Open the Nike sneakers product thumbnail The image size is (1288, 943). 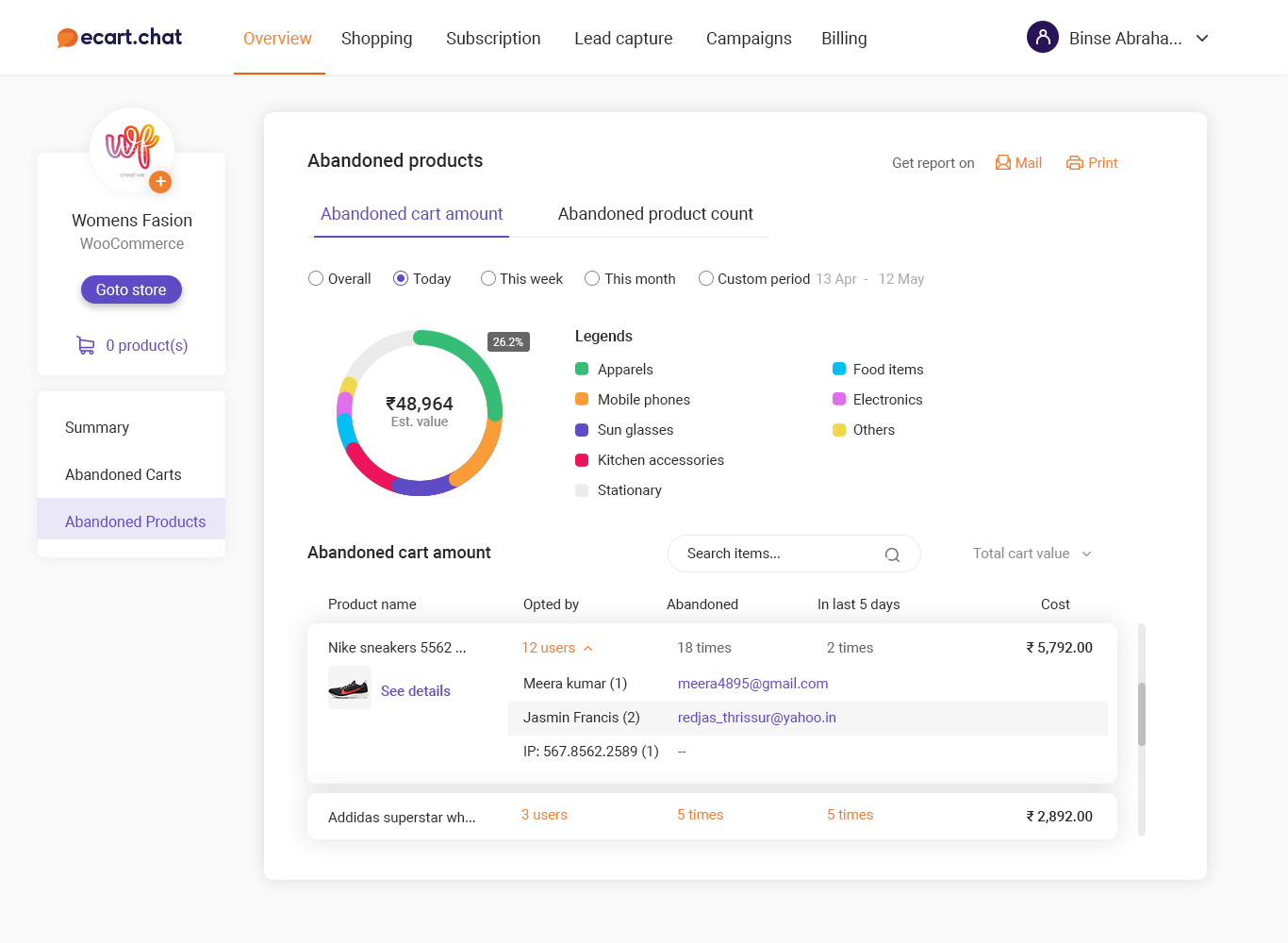pos(349,688)
